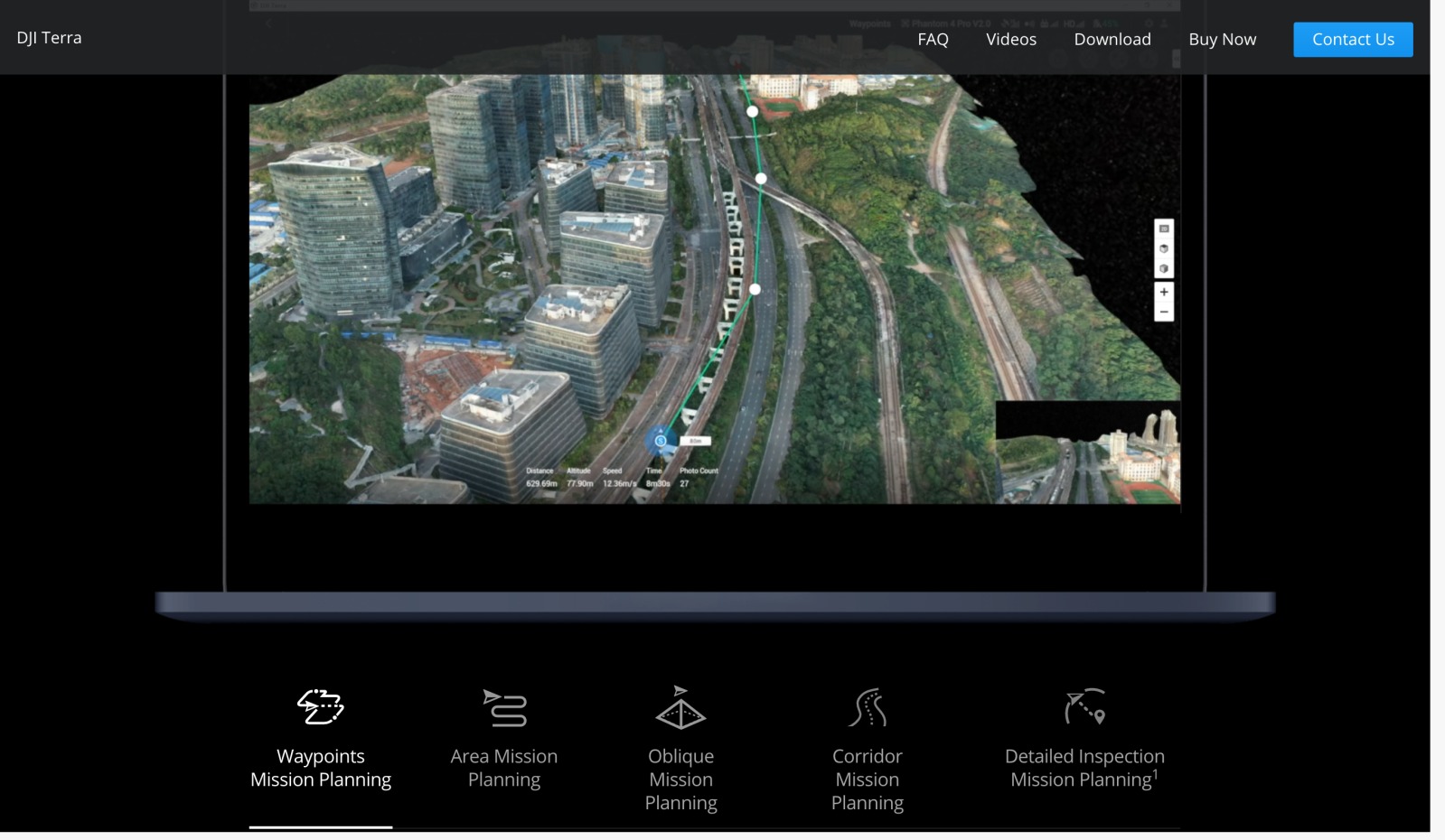Open the Download page
The image size is (1445, 840).
(x=1112, y=39)
